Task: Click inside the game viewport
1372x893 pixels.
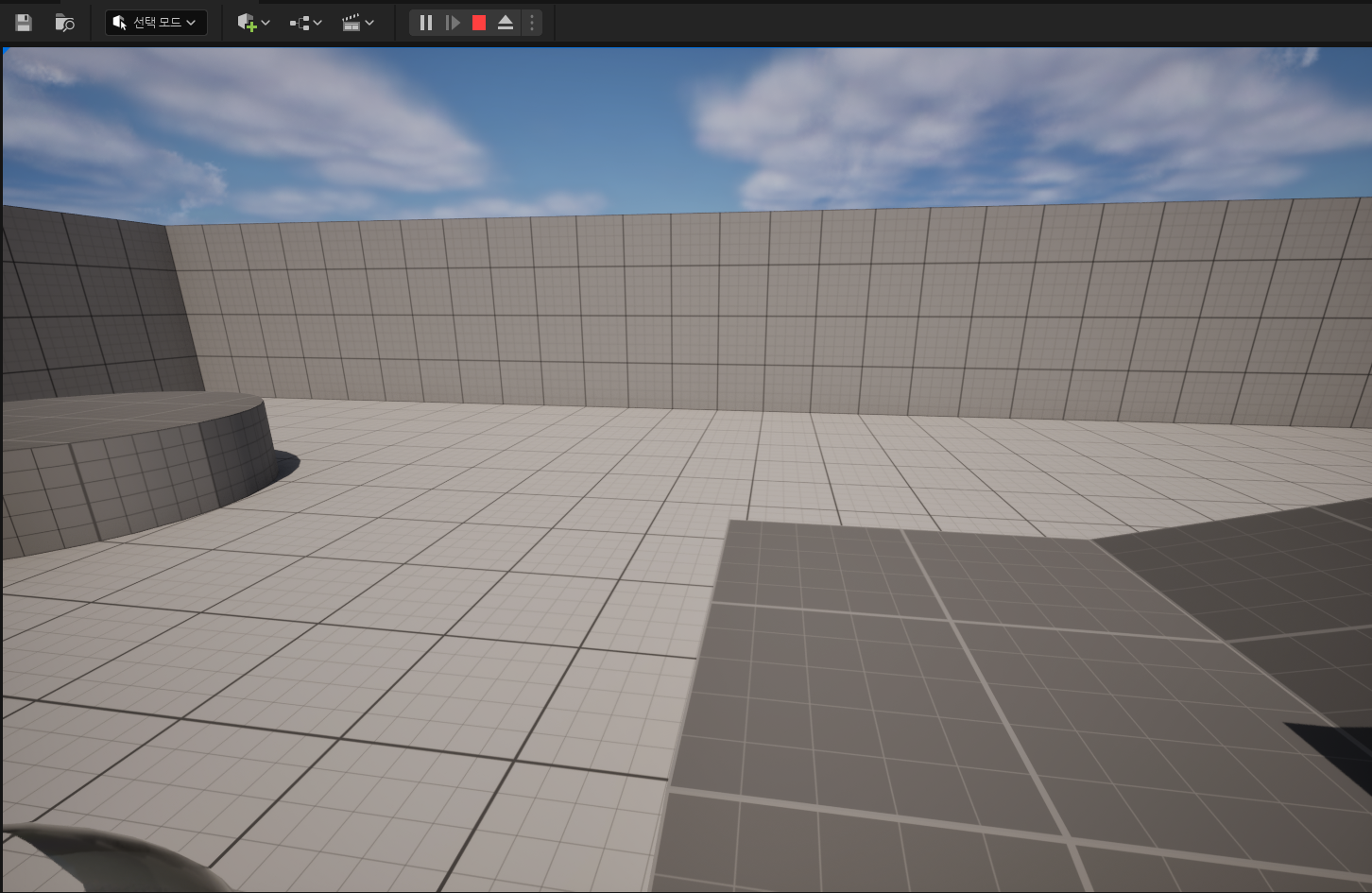Action: [687, 470]
